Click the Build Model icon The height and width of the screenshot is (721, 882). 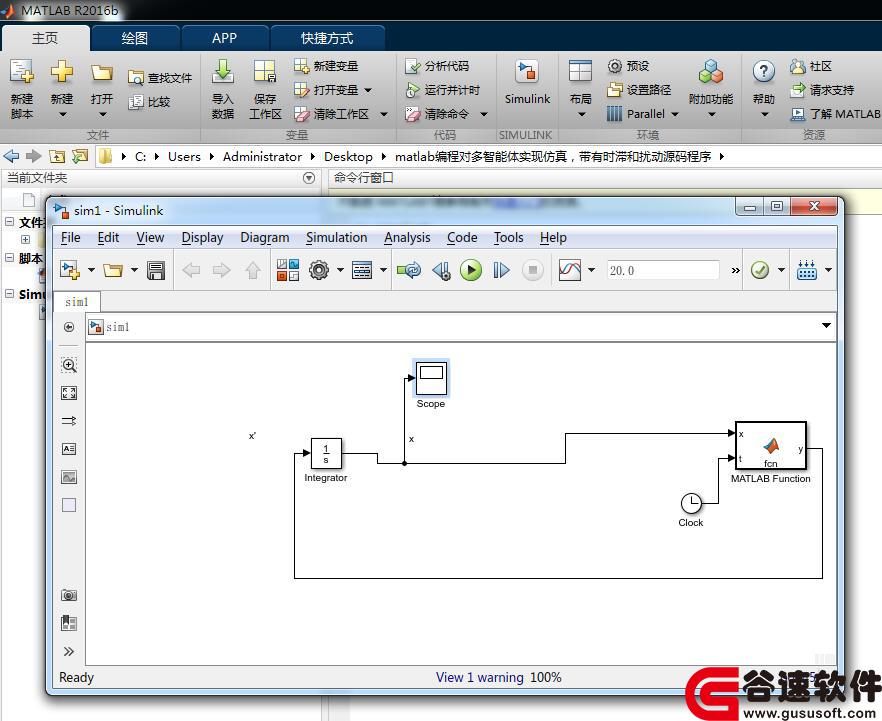807,271
